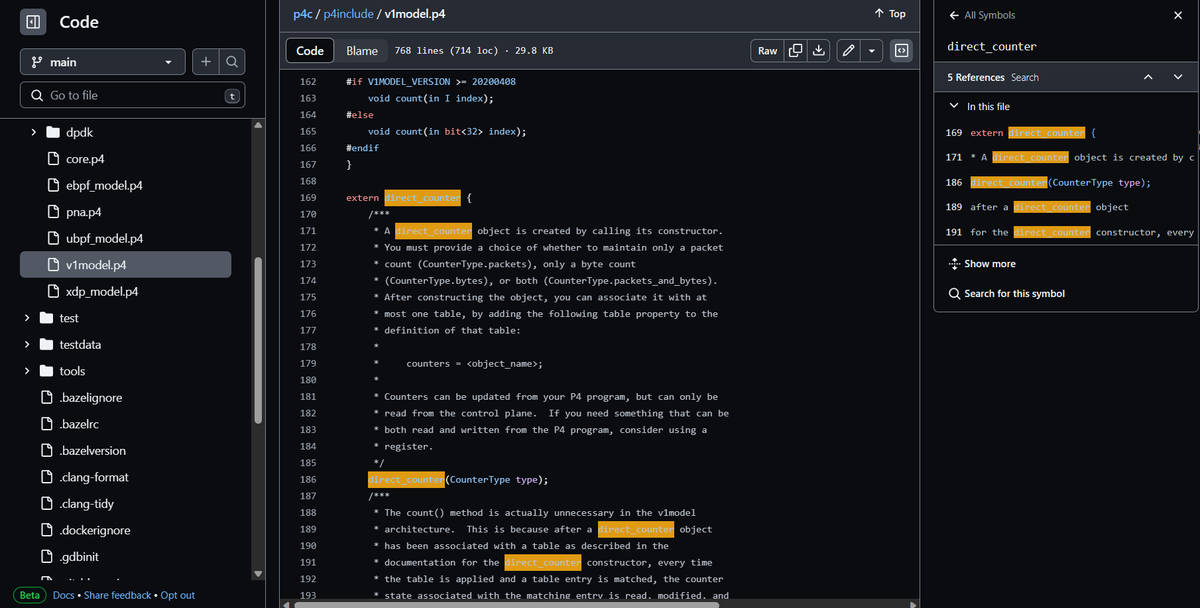Open .bazelversion file
The image size is (1200, 608).
pyautogui.click(x=92, y=450)
